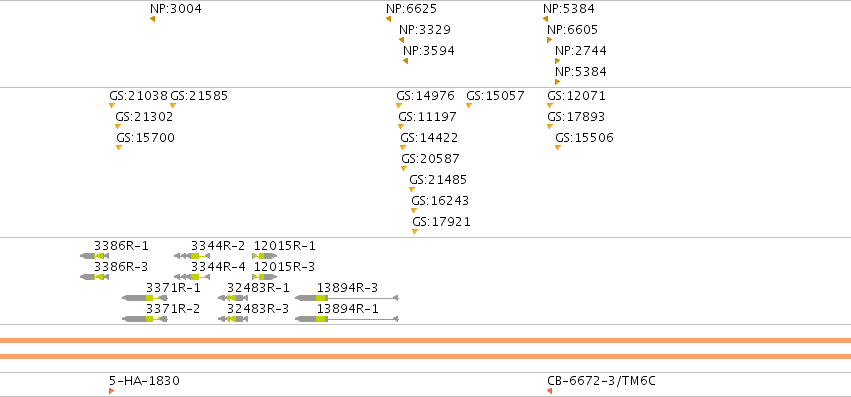Viewport: 851px width, 397px height.
Task: Click the GS:17921 insertion triangle
Action: pyautogui.click(x=415, y=231)
